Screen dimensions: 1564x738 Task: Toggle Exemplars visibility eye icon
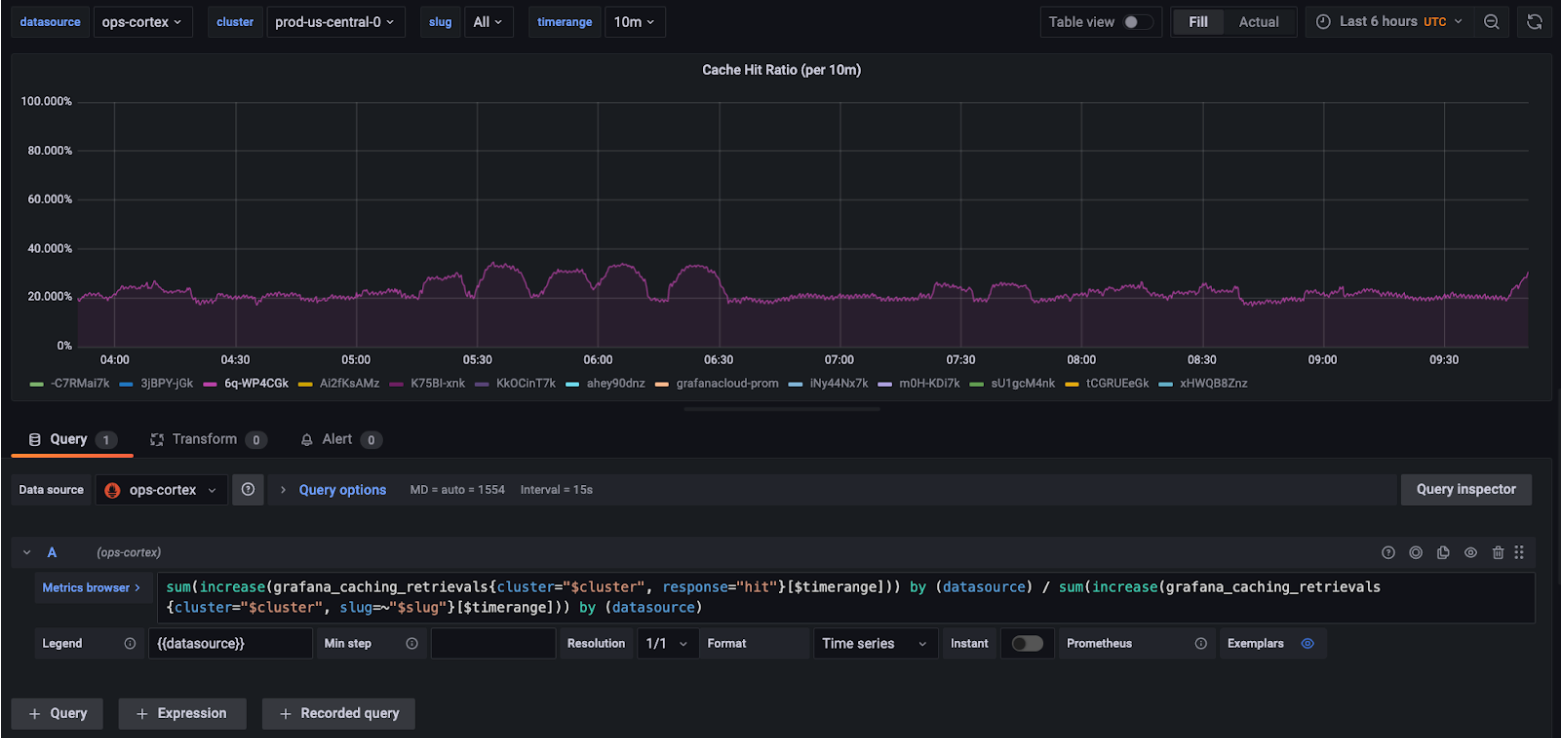click(1308, 643)
